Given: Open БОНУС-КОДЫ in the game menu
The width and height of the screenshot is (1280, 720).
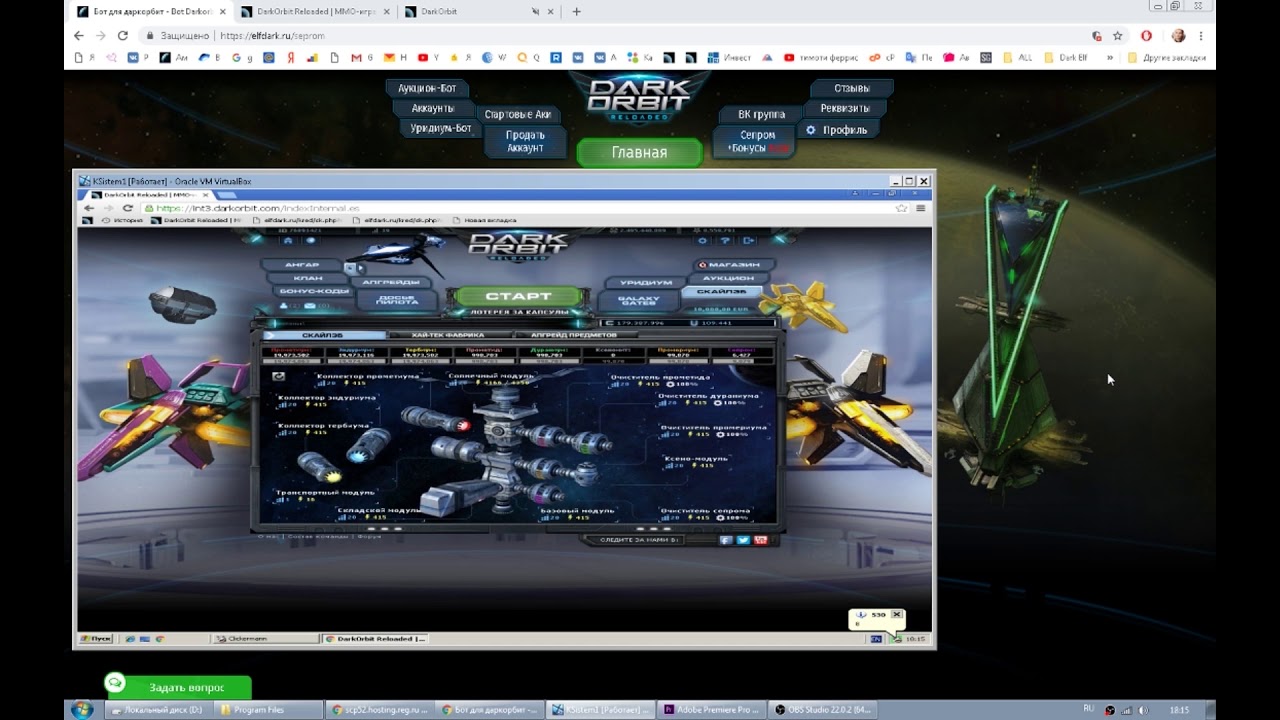Looking at the screenshot, I should (314, 291).
